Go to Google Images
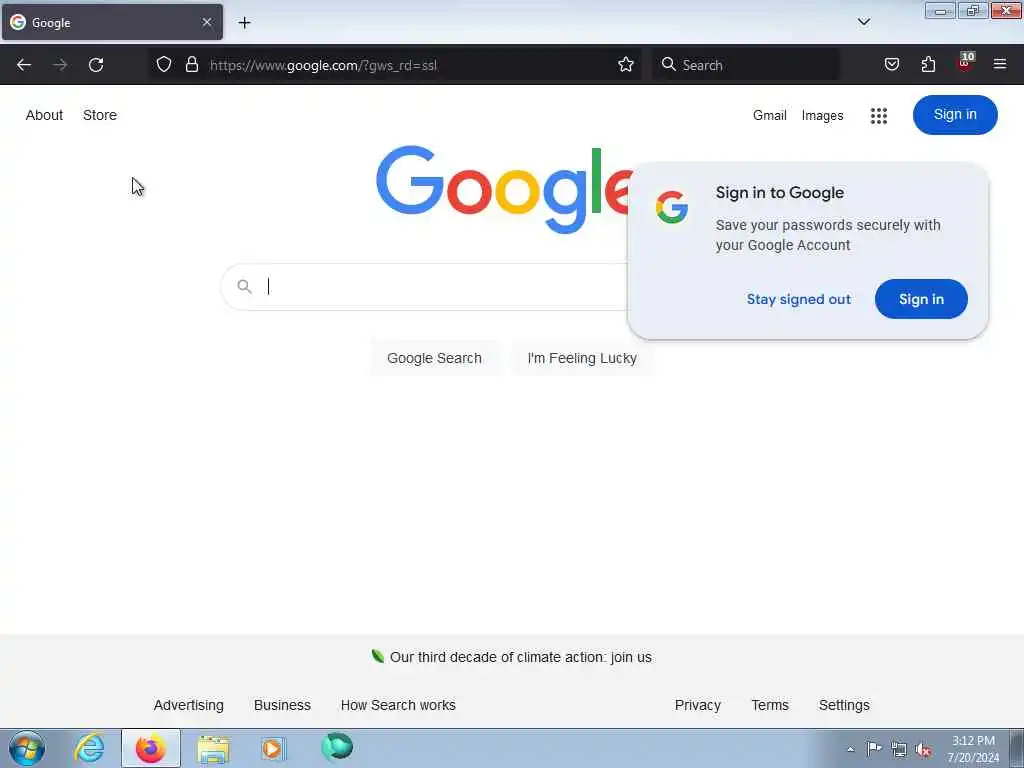 tap(822, 116)
